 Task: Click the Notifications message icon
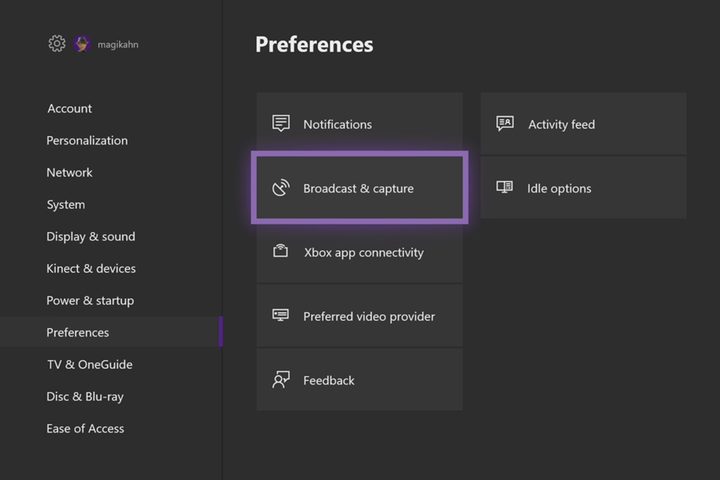[x=281, y=124]
